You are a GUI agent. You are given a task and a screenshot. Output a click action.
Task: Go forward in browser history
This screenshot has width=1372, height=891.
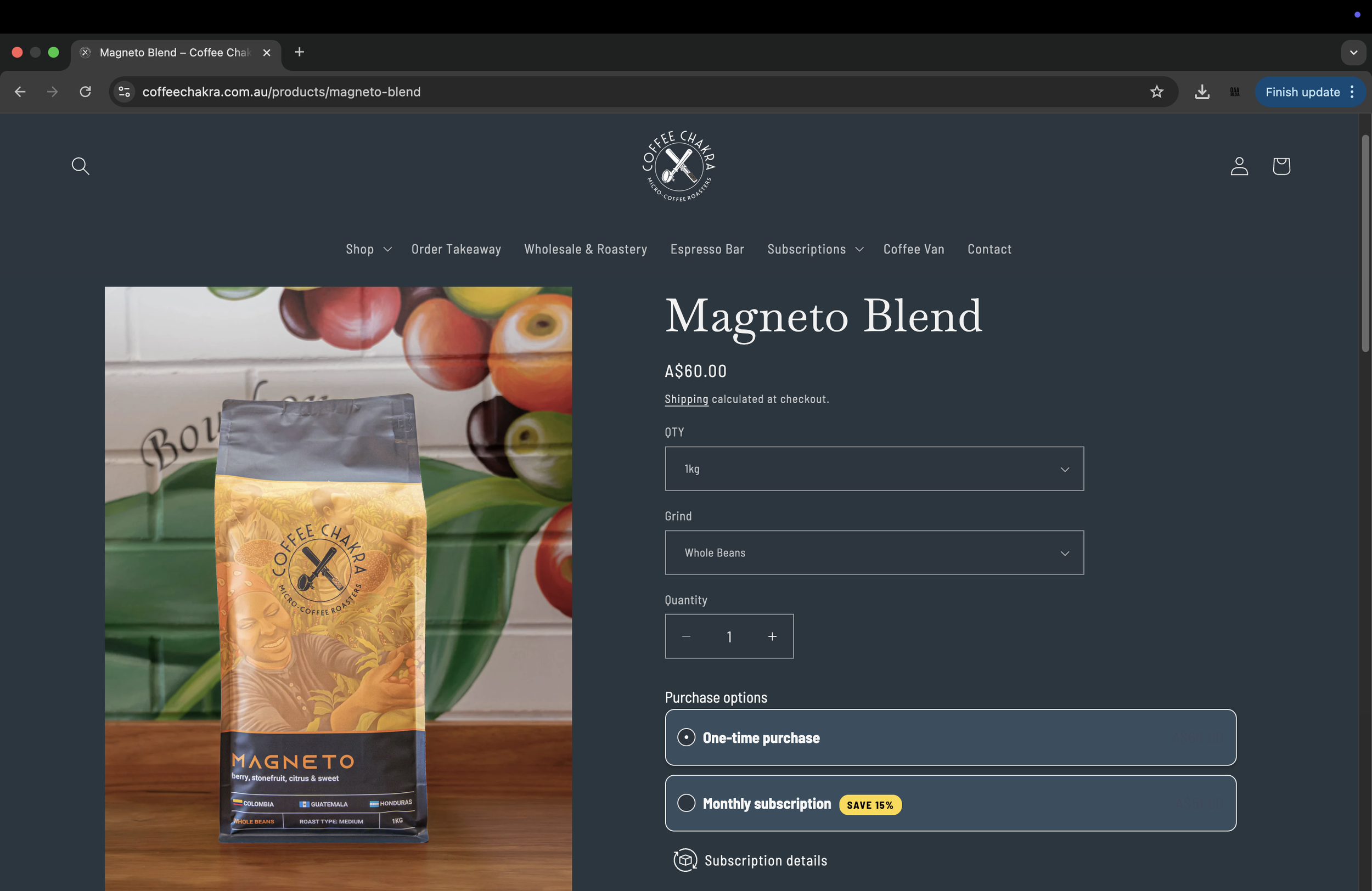(x=53, y=92)
